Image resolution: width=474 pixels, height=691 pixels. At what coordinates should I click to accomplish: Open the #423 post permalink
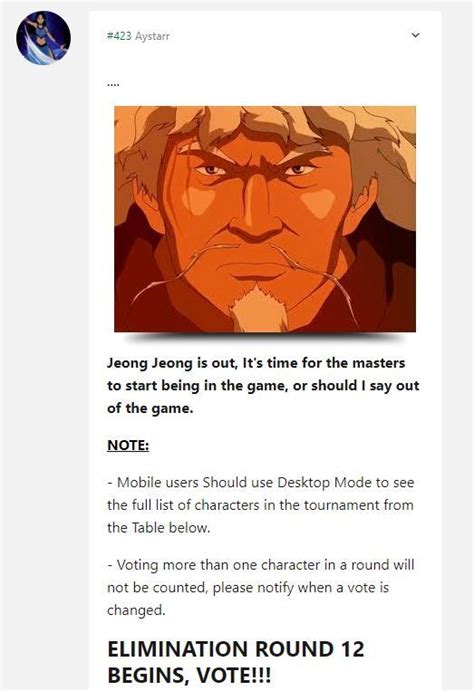click(x=119, y=36)
